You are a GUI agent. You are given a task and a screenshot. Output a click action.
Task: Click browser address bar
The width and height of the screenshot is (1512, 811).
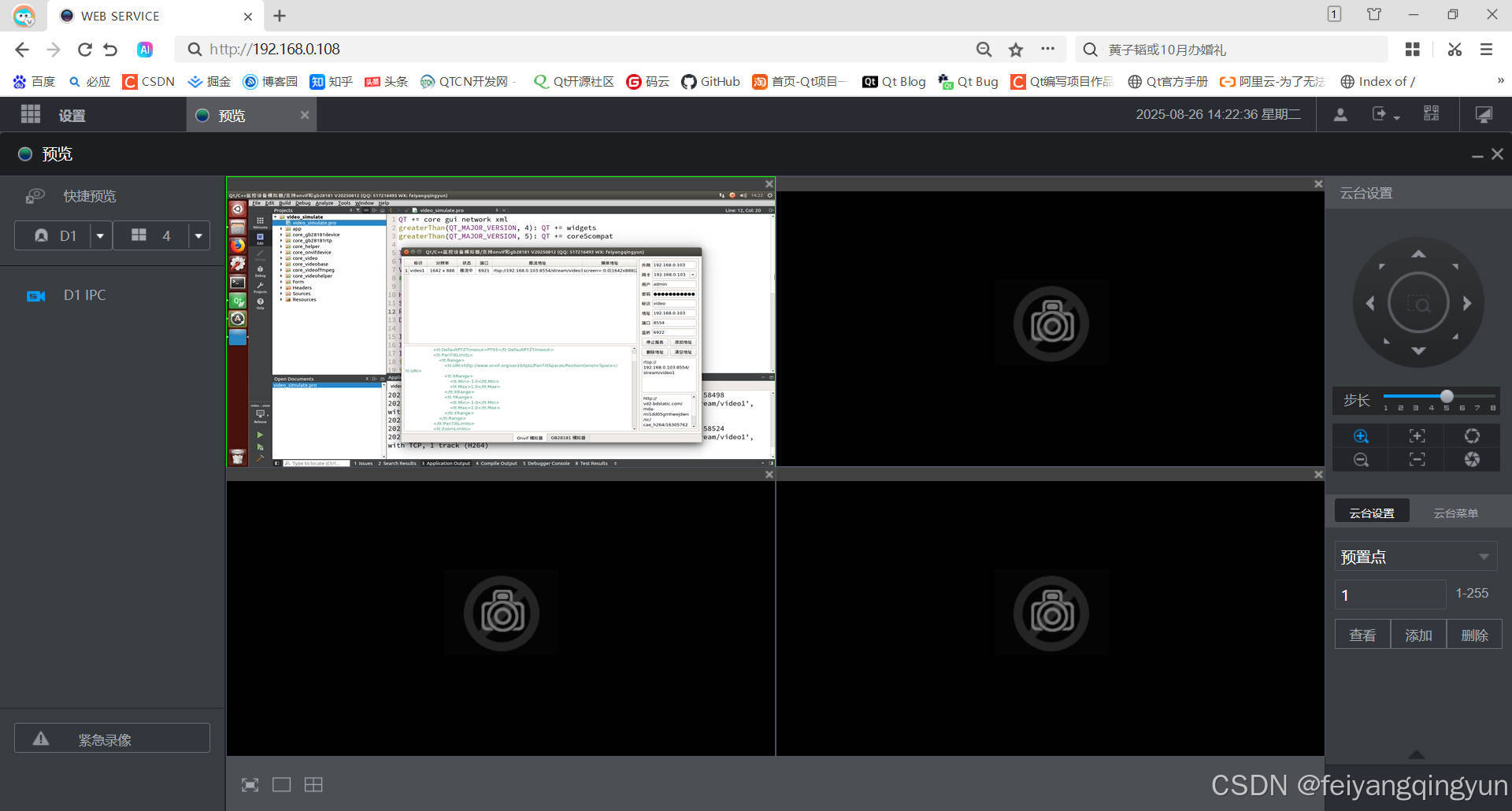pyautogui.click(x=575, y=49)
